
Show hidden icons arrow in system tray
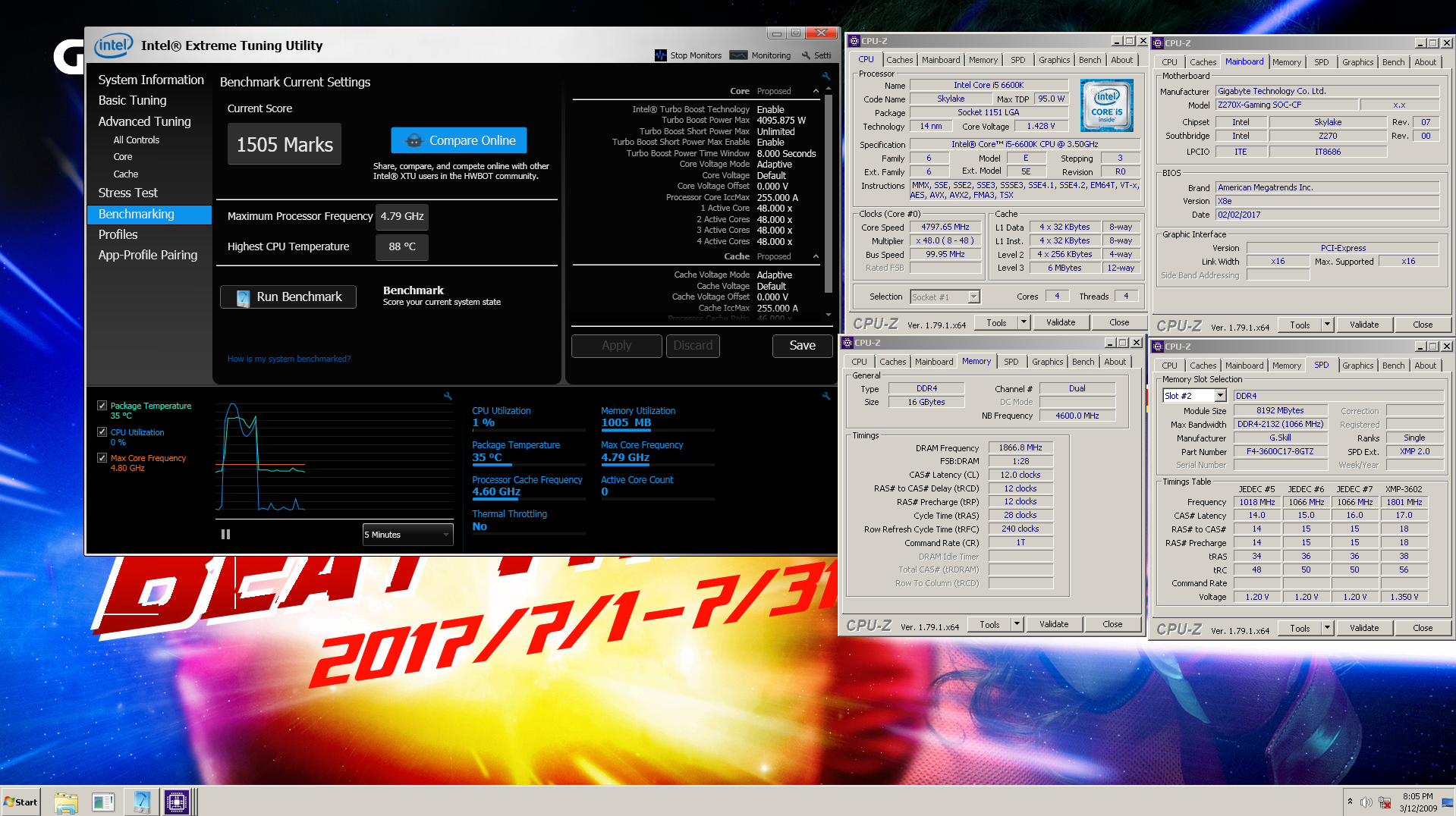[1349, 802]
